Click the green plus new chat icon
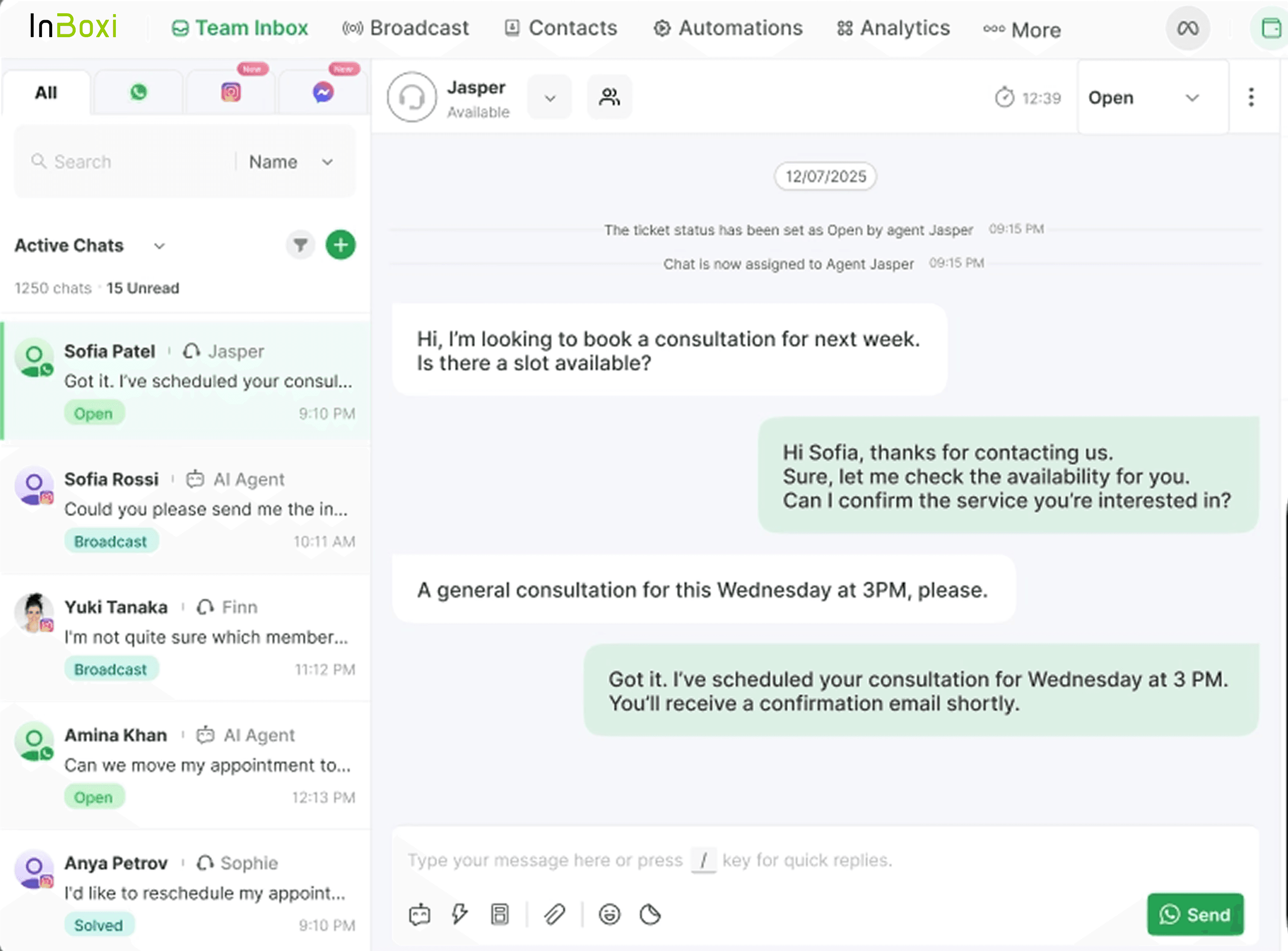This screenshot has width=1288, height=951. pos(341,245)
